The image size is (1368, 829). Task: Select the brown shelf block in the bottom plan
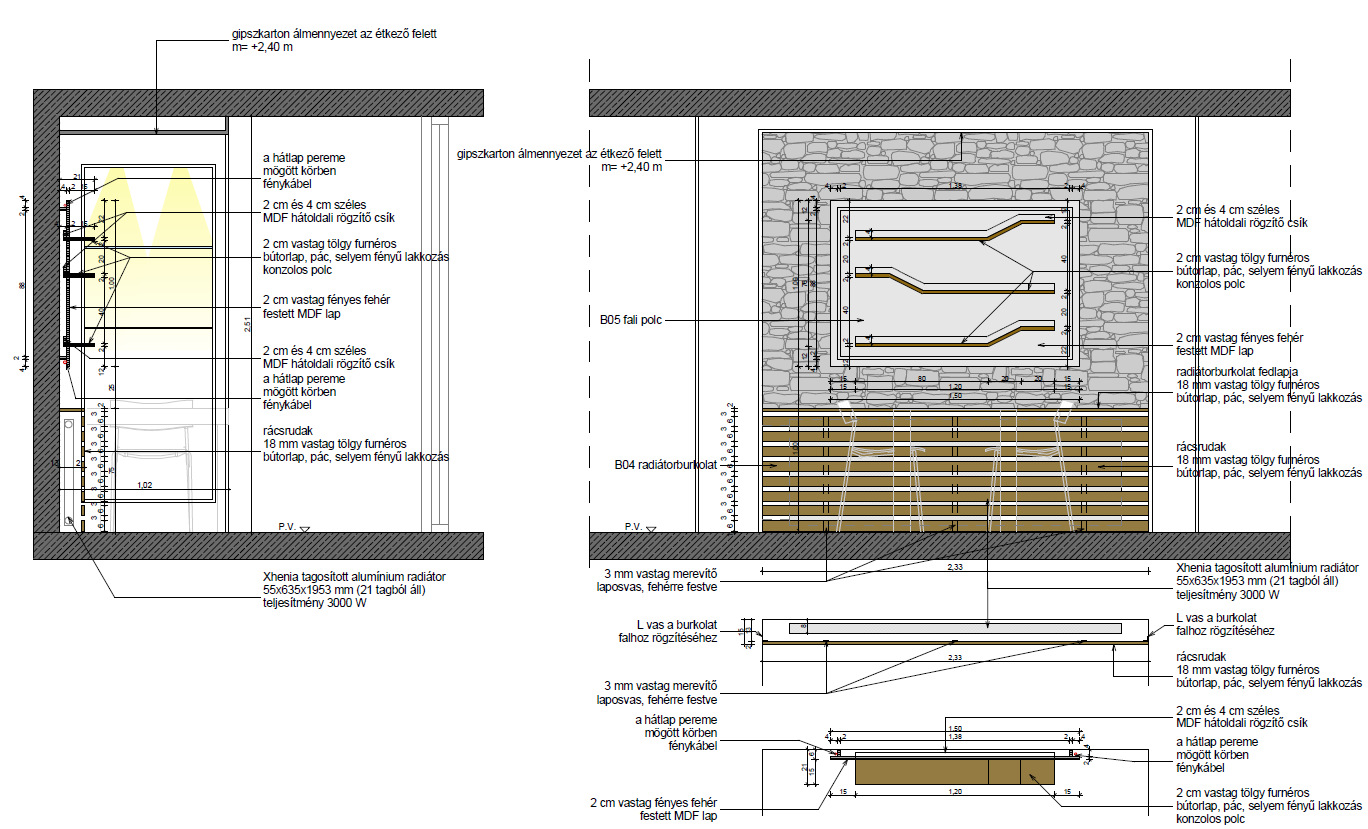[955, 770]
